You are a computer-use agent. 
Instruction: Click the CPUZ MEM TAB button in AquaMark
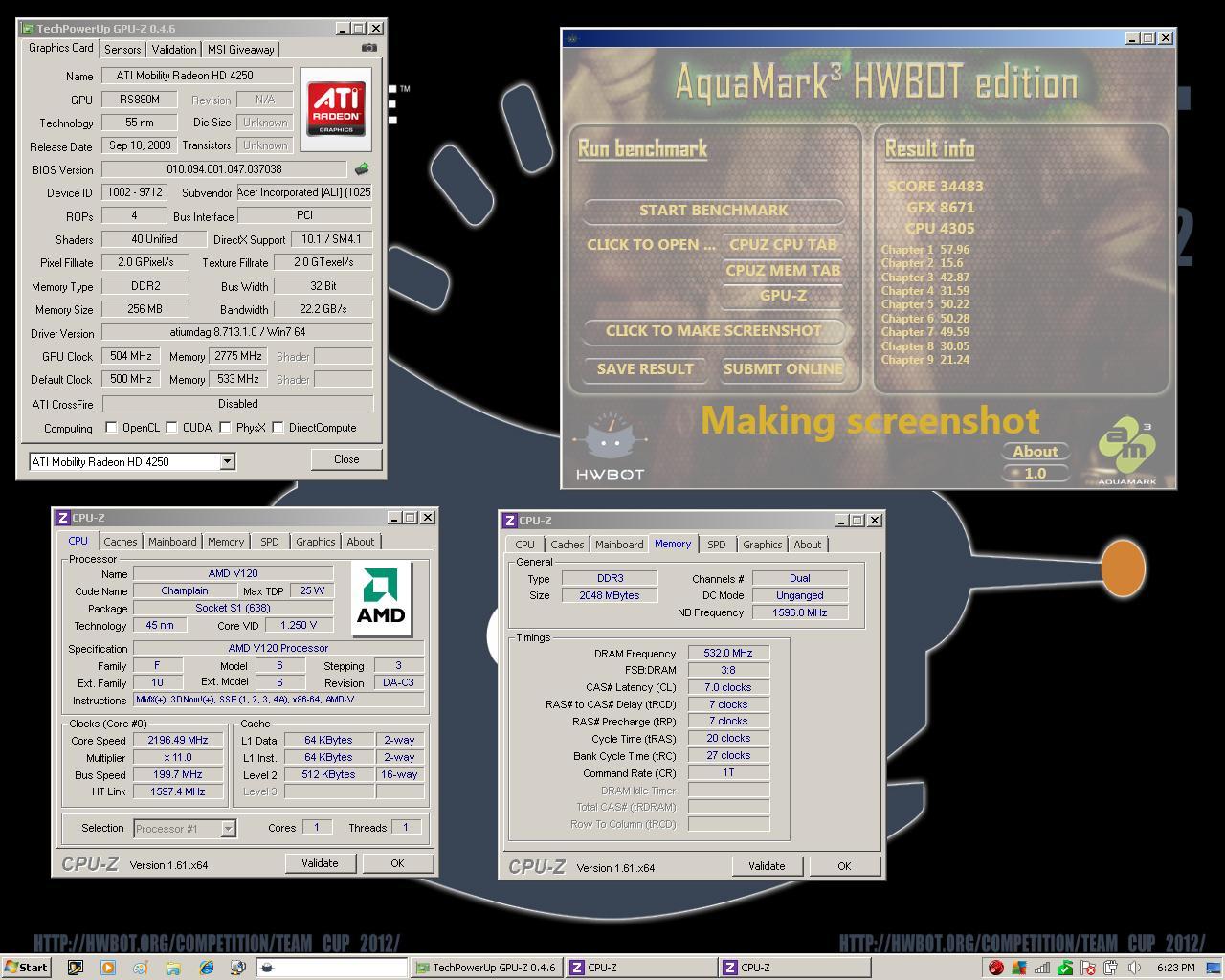click(783, 271)
